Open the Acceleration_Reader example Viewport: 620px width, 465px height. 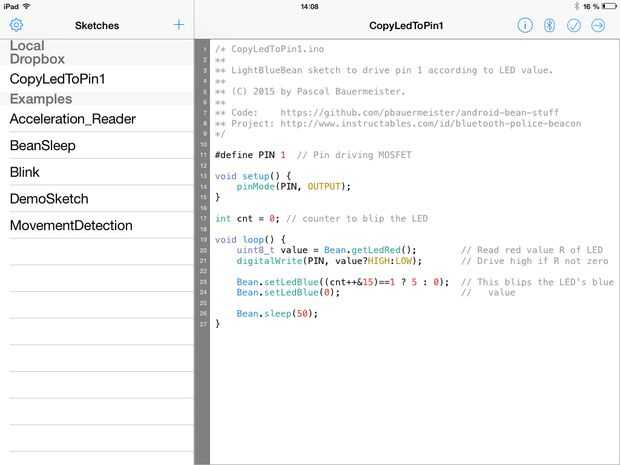[x=73, y=119]
